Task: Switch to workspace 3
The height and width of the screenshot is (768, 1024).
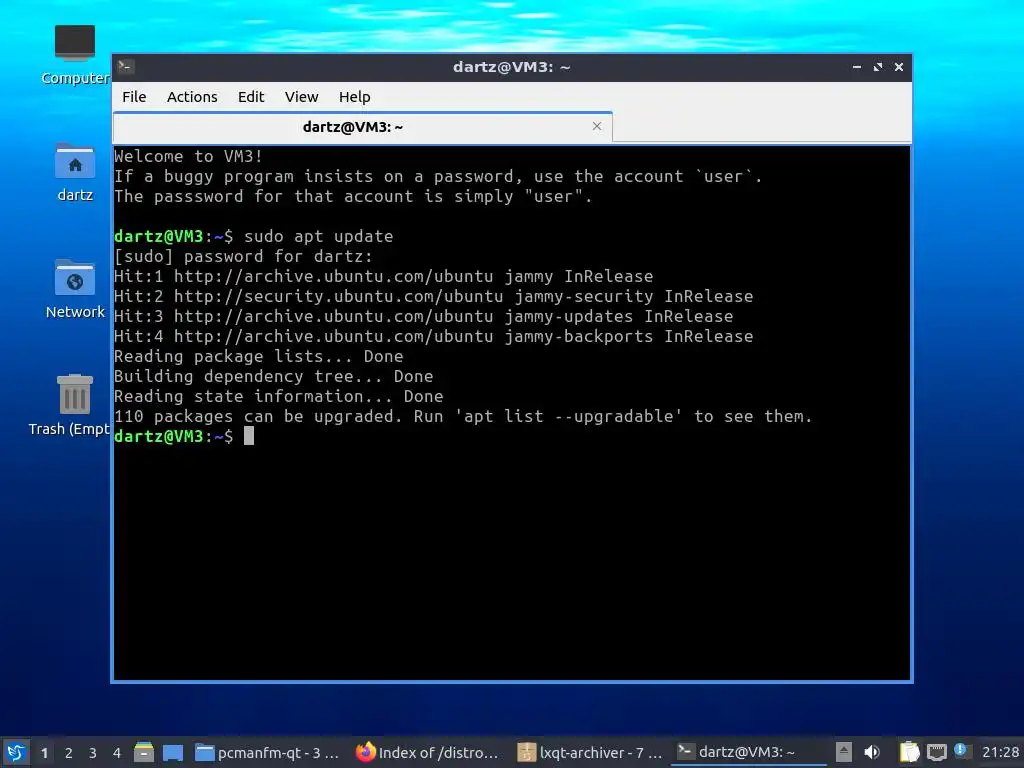Action: click(93, 753)
